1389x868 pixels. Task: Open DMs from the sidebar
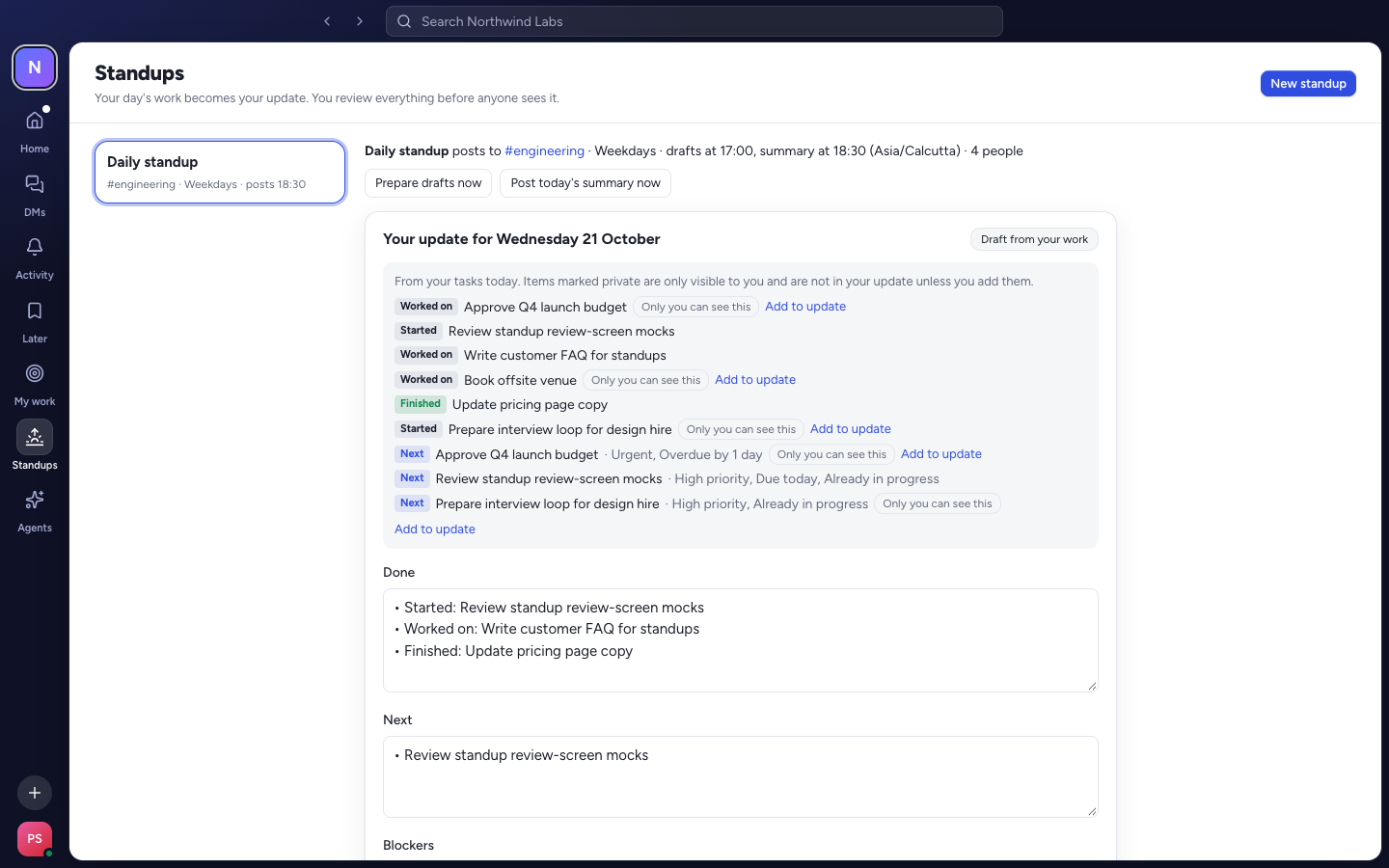pyautogui.click(x=35, y=194)
